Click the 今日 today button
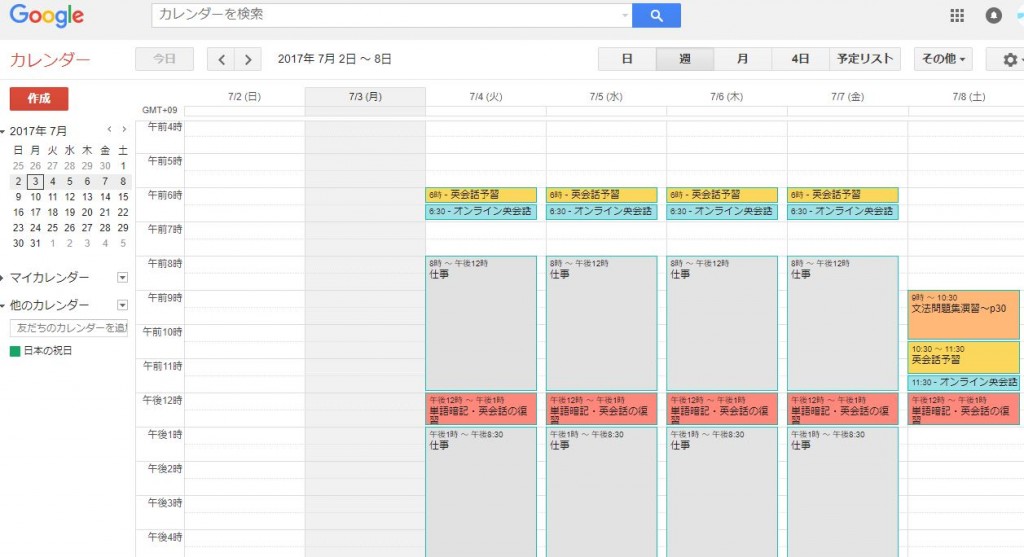Image resolution: width=1024 pixels, height=557 pixels. 165,59
